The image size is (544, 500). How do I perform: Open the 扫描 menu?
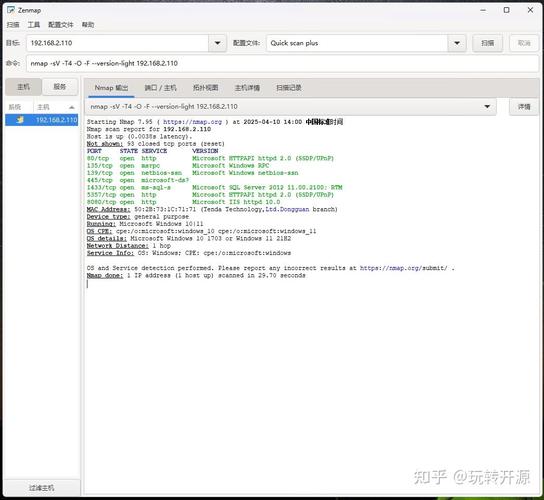tap(13, 25)
